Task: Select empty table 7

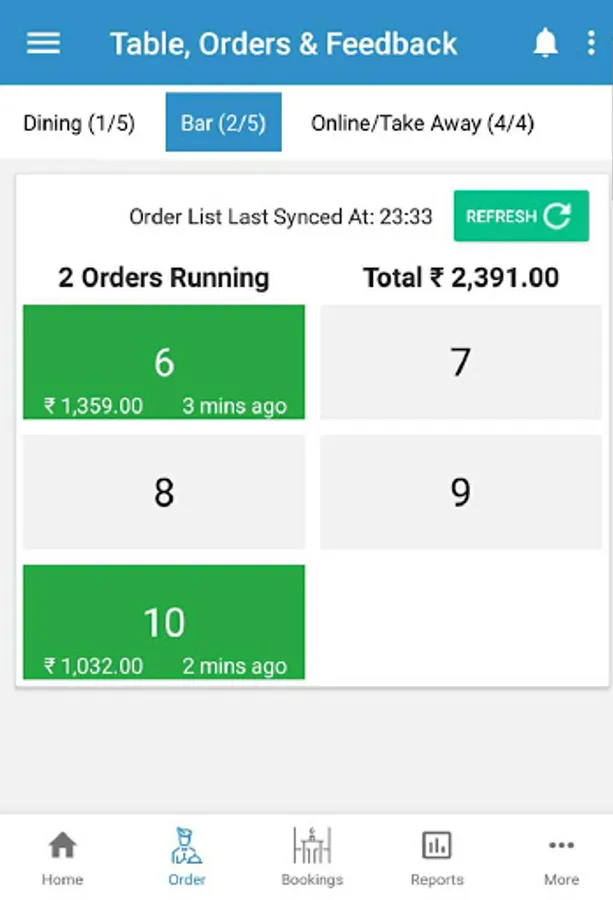Action: click(460, 362)
